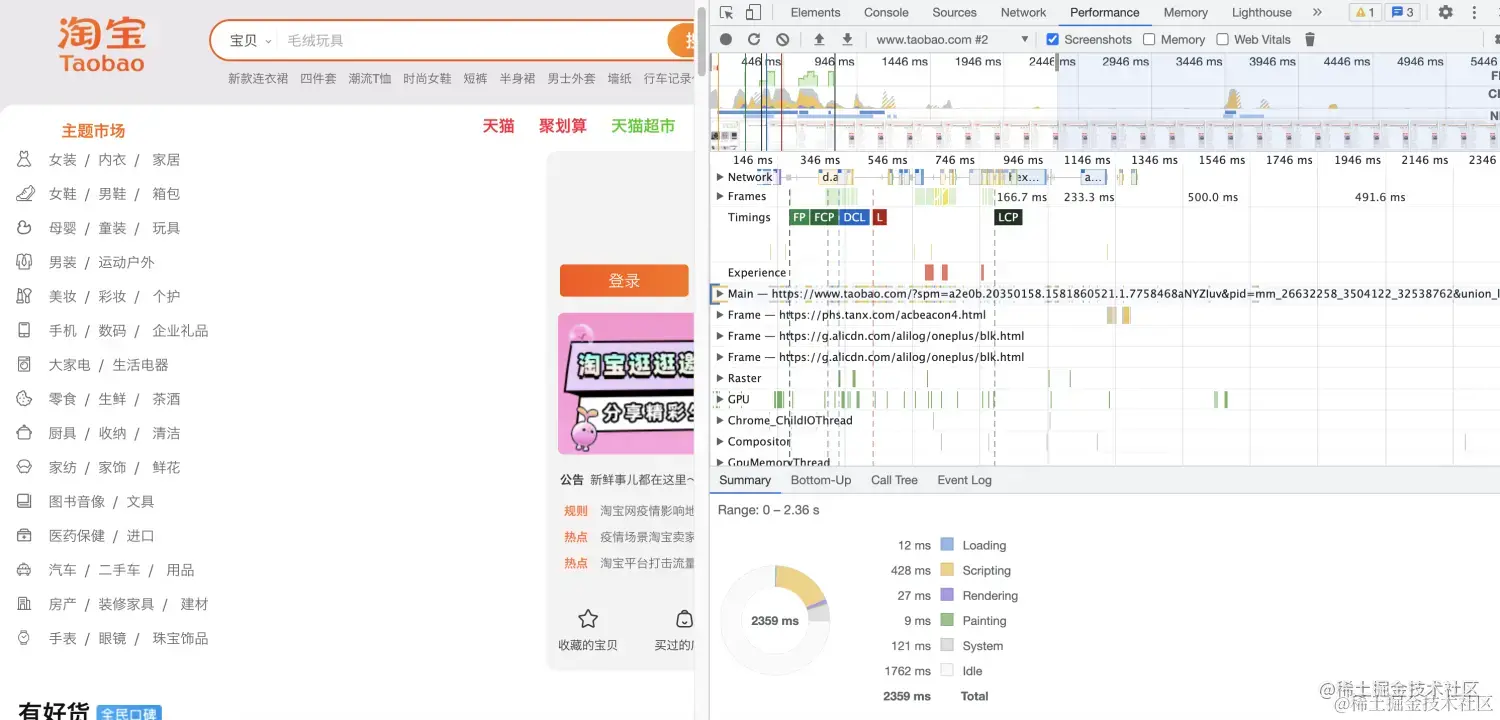
Task: Expand the Main thread track
Action: 720,294
